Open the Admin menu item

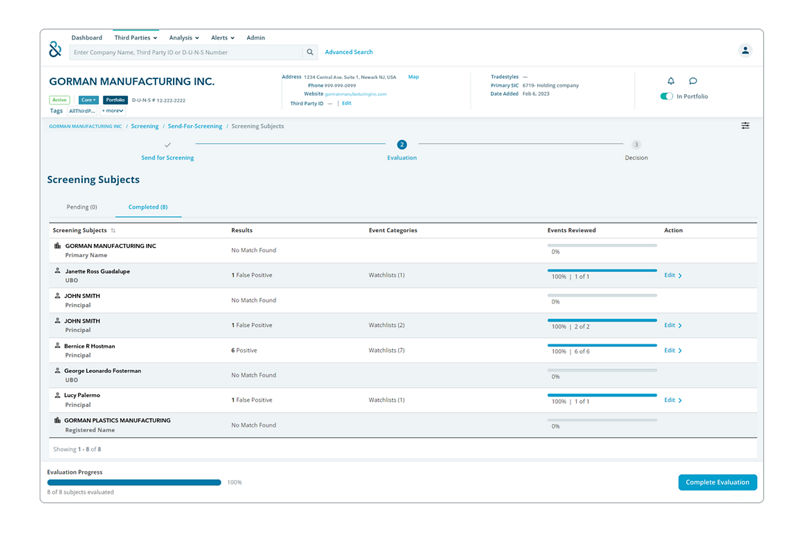pyautogui.click(x=255, y=37)
